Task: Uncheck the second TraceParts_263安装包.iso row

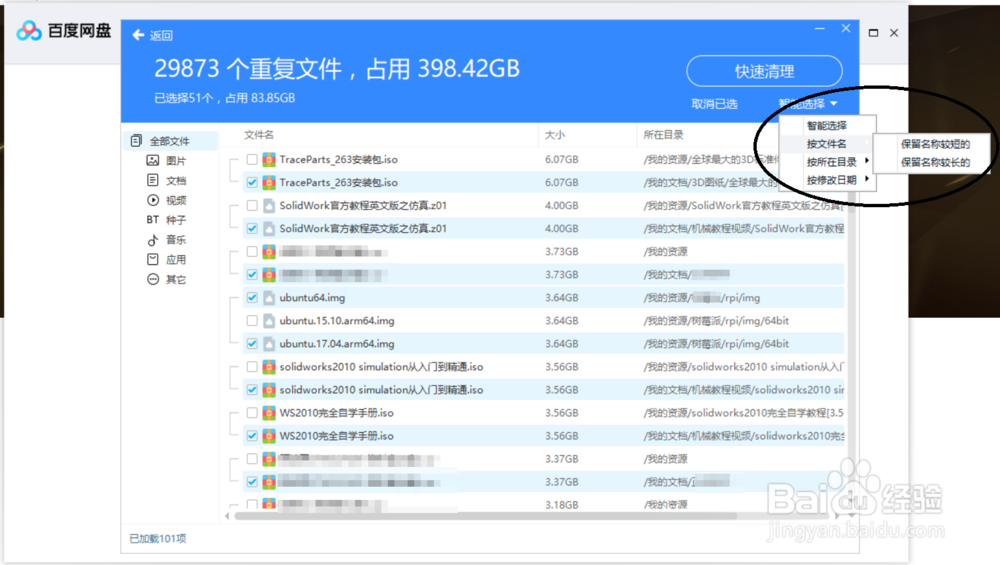Action: (x=252, y=182)
